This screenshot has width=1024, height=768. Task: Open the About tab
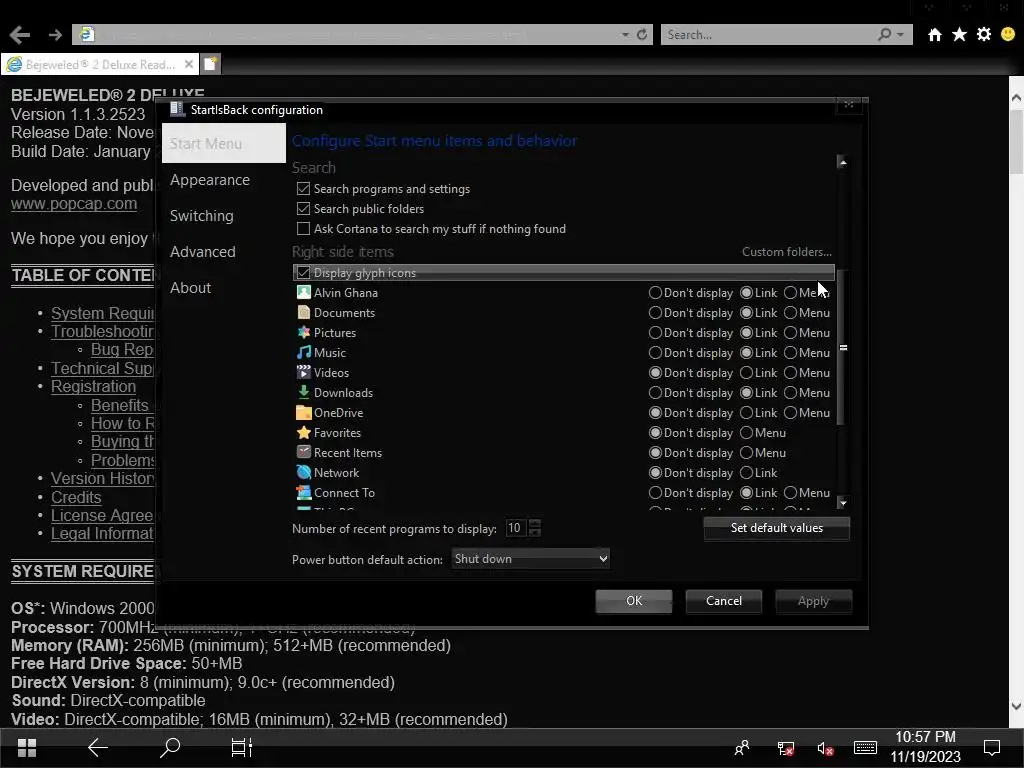190,287
